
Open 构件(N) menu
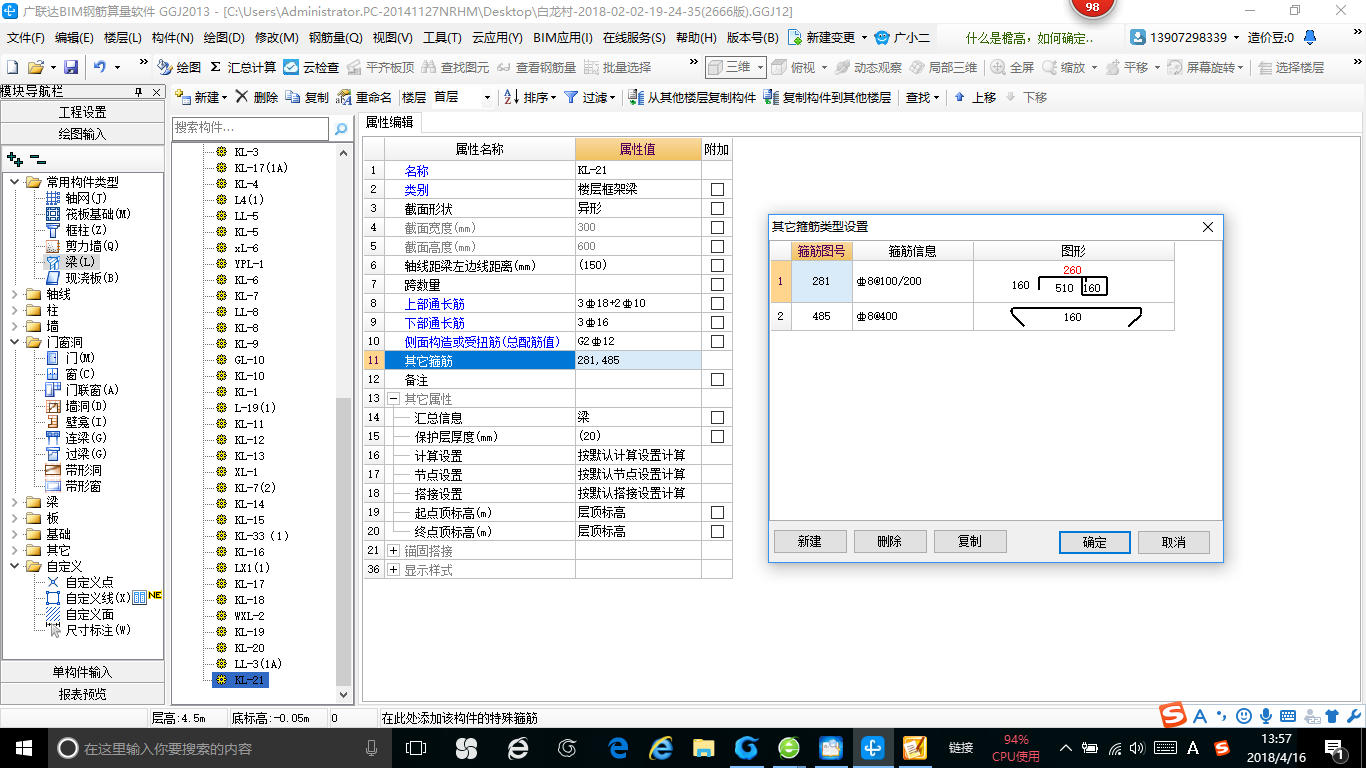point(173,38)
